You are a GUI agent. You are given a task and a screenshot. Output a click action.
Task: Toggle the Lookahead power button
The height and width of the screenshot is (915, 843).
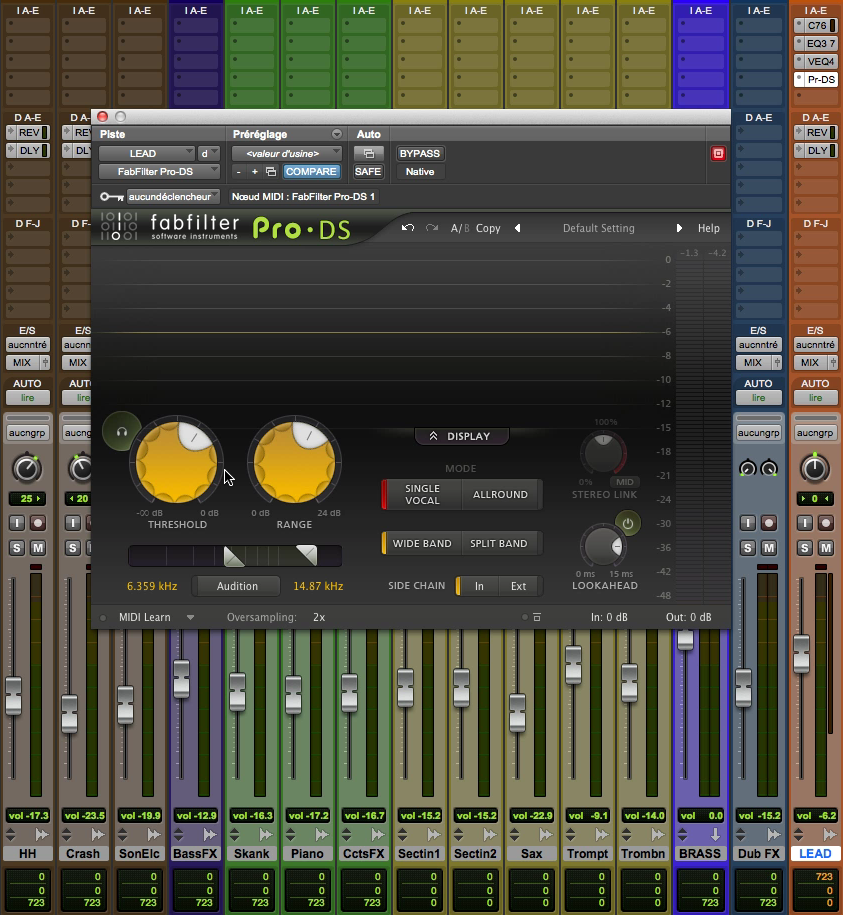pos(628,523)
